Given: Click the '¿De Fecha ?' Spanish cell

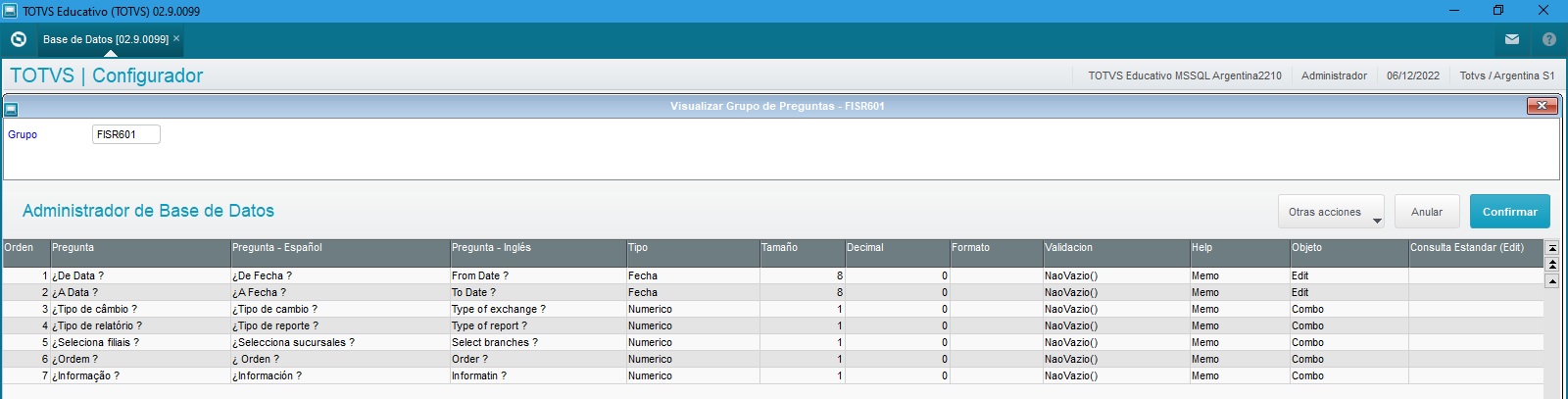Looking at the screenshot, I should click(x=340, y=275).
